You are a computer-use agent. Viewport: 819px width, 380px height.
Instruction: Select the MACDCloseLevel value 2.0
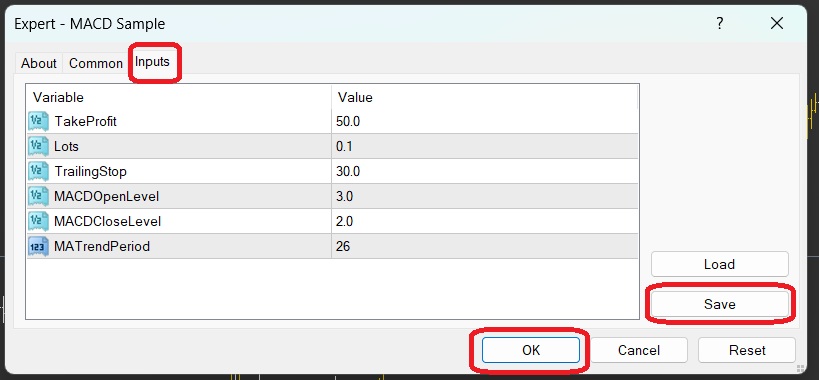click(x=345, y=222)
